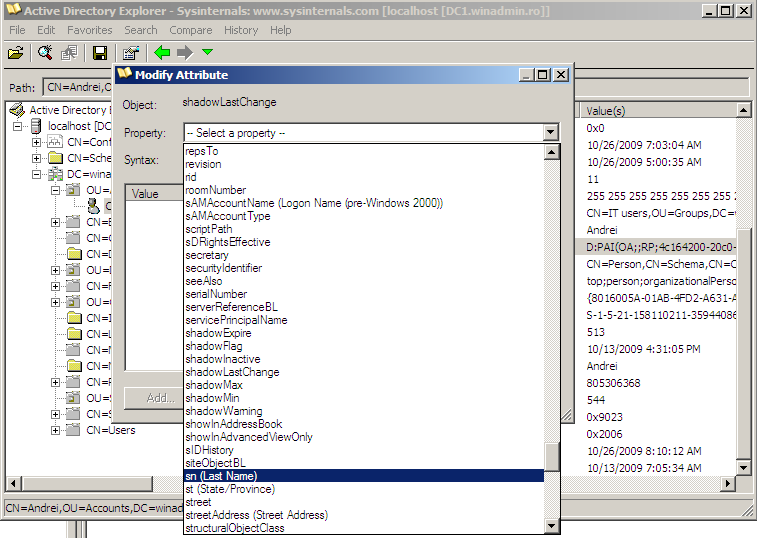The height and width of the screenshot is (538, 757).
Task: Click attribute list scroll down arrow
Action: tap(743, 467)
